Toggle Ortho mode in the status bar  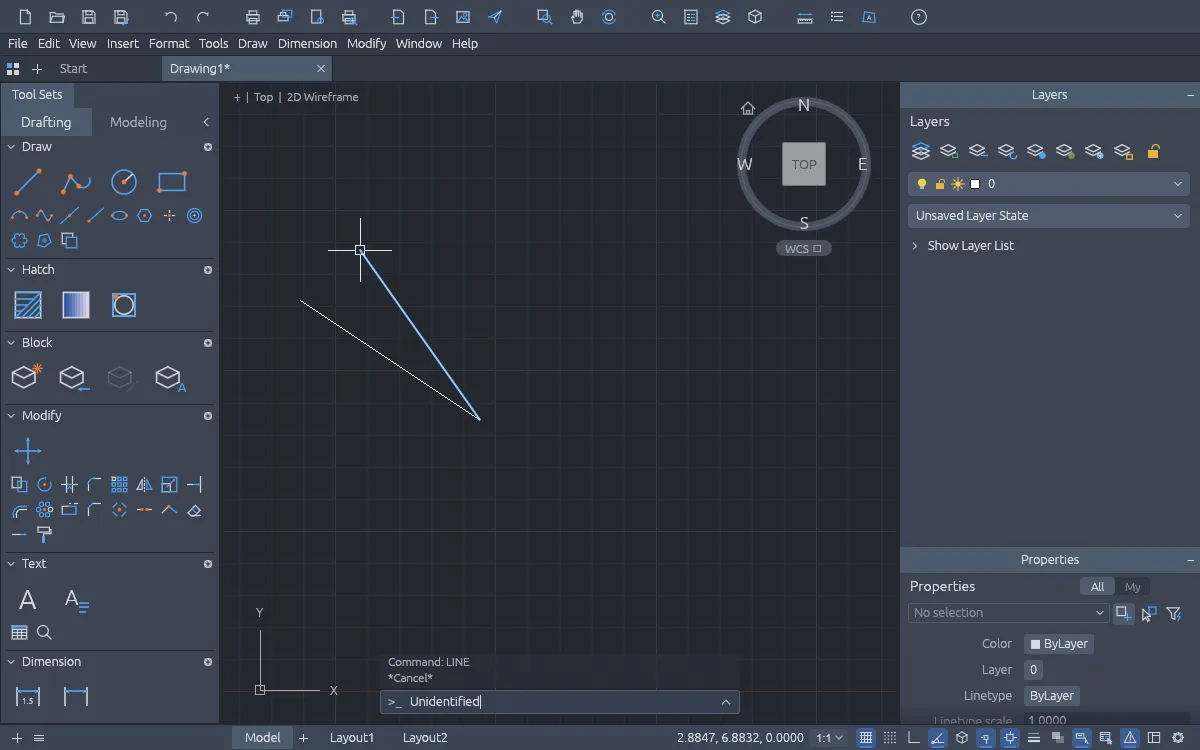[914, 738]
